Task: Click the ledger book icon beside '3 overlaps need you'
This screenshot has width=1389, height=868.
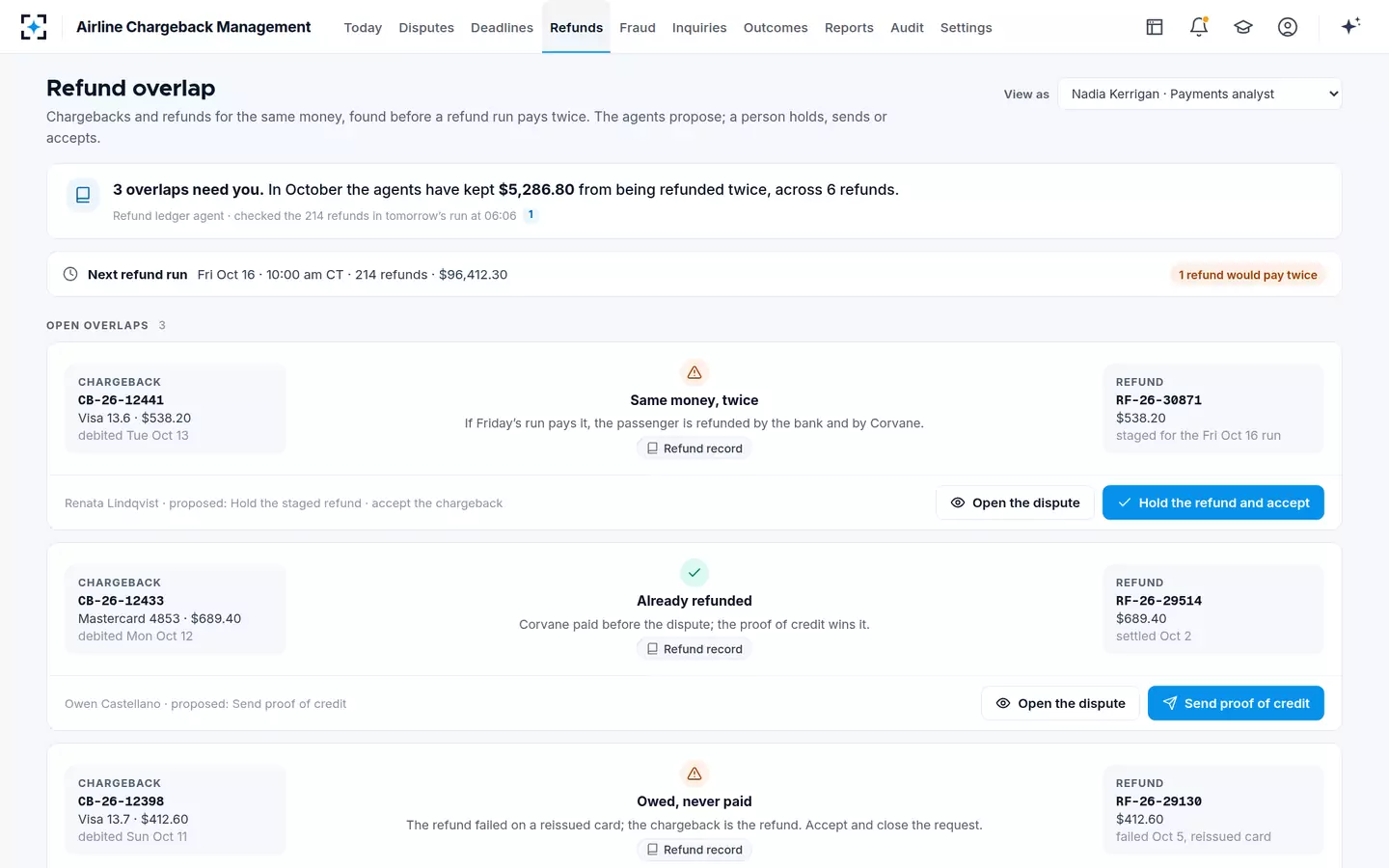Action: click(x=83, y=195)
